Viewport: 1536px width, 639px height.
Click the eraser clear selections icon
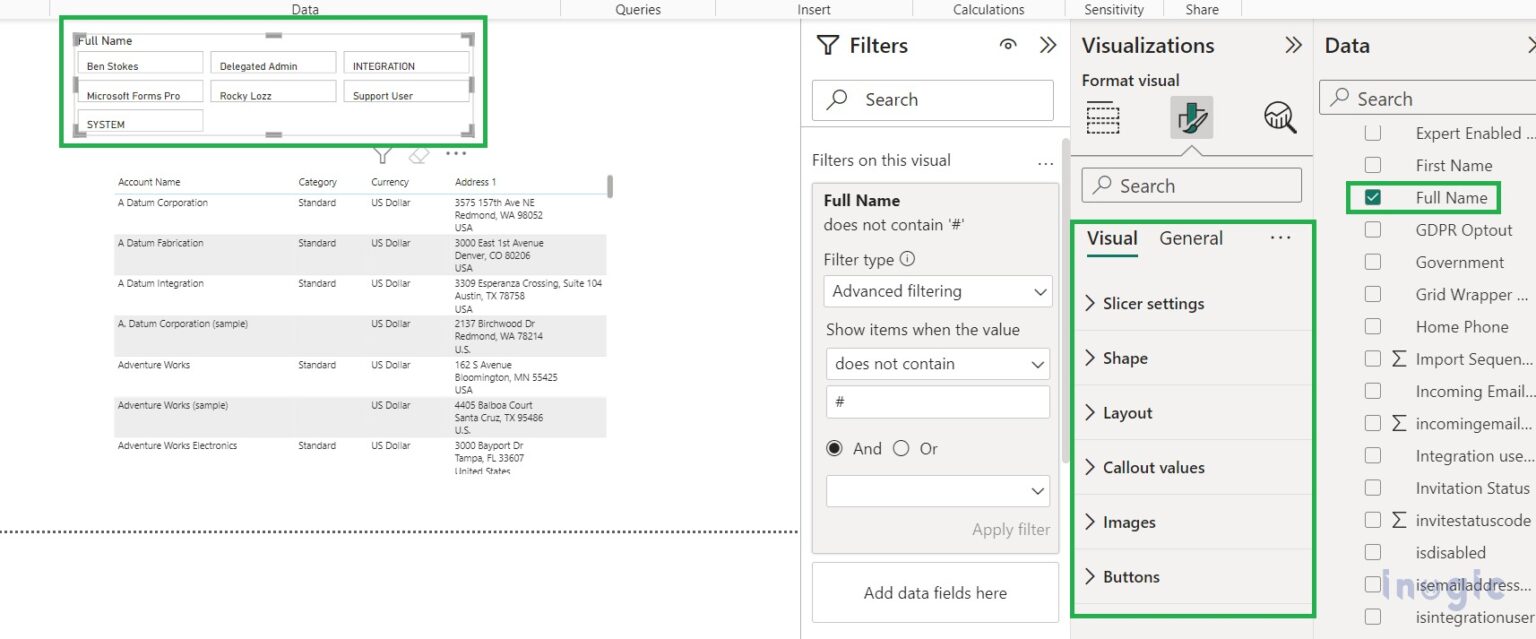419,155
